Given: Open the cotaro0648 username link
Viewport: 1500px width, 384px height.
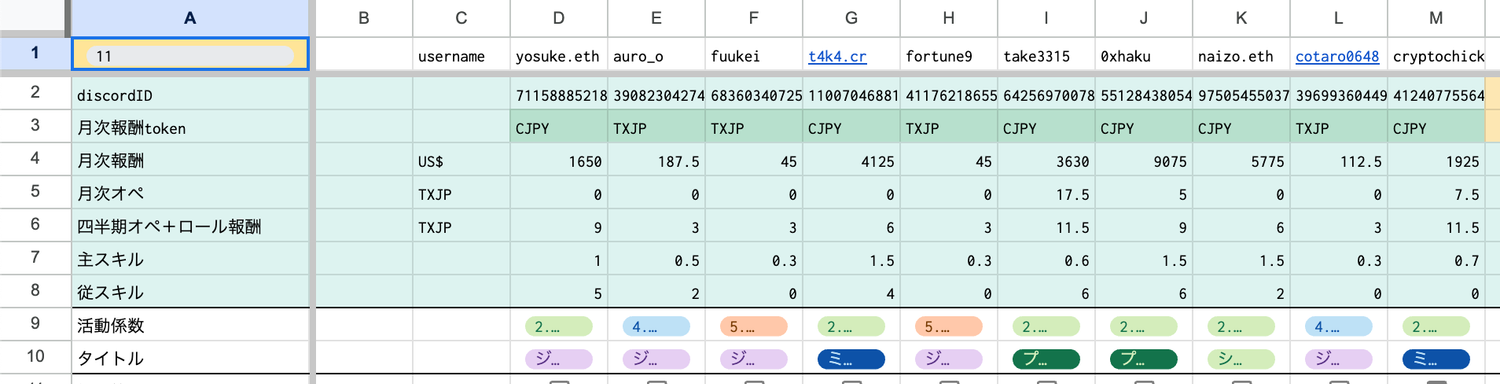Looking at the screenshot, I should tap(1337, 57).
